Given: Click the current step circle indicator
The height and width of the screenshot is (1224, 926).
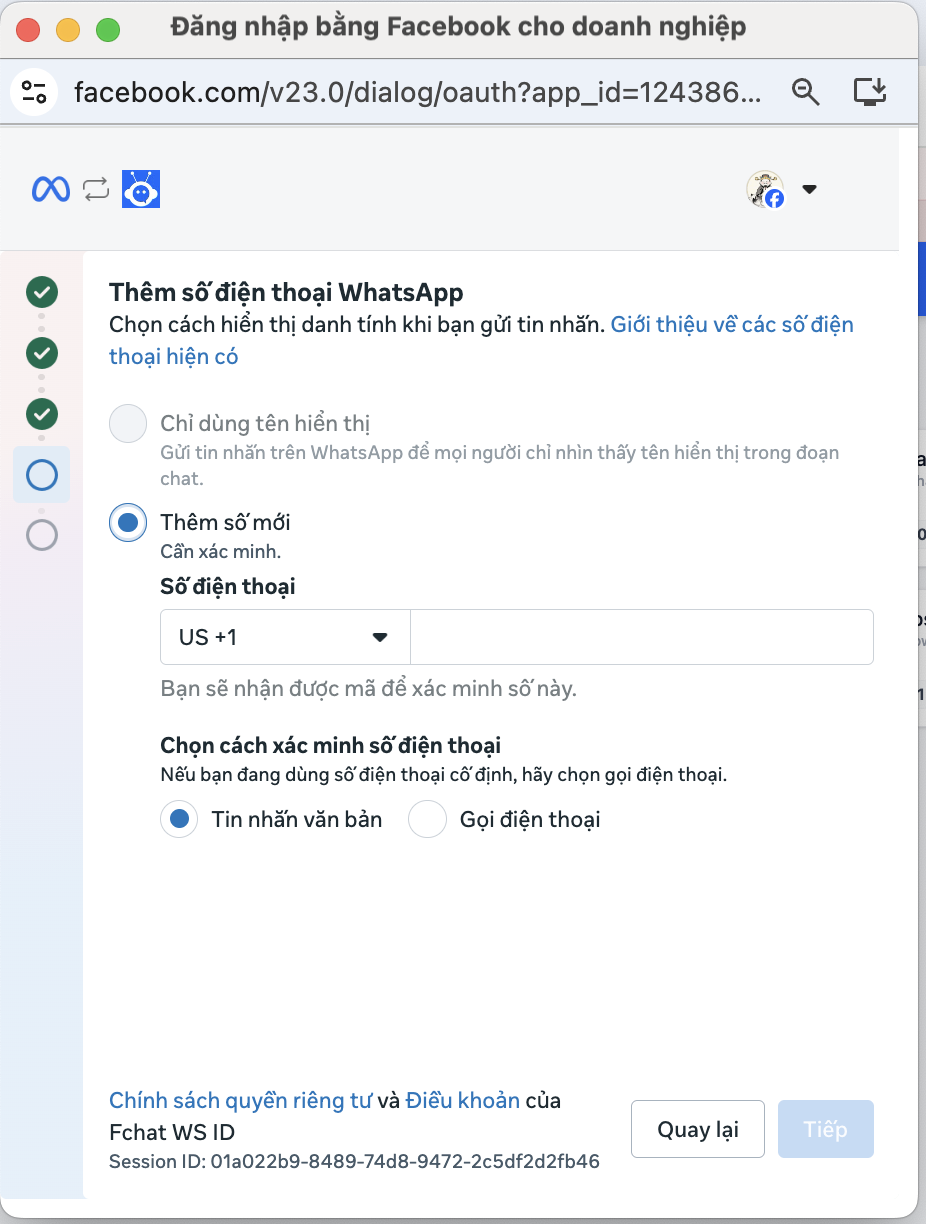Looking at the screenshot, I should point(42,474).
